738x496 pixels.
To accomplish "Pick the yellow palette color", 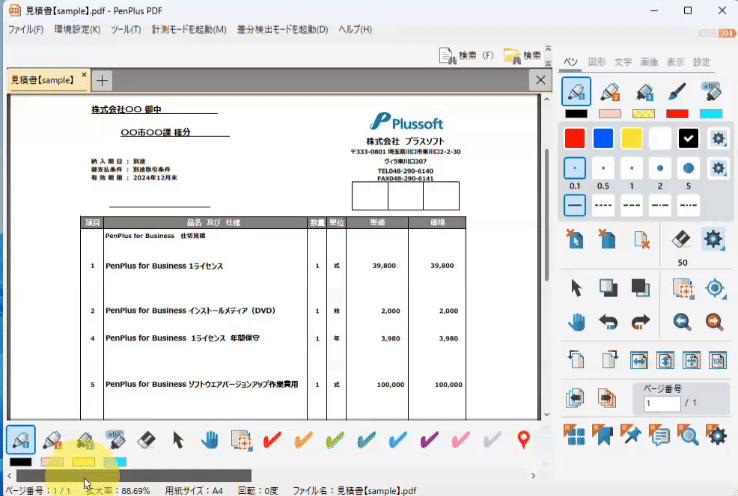I will pos(632,138).
